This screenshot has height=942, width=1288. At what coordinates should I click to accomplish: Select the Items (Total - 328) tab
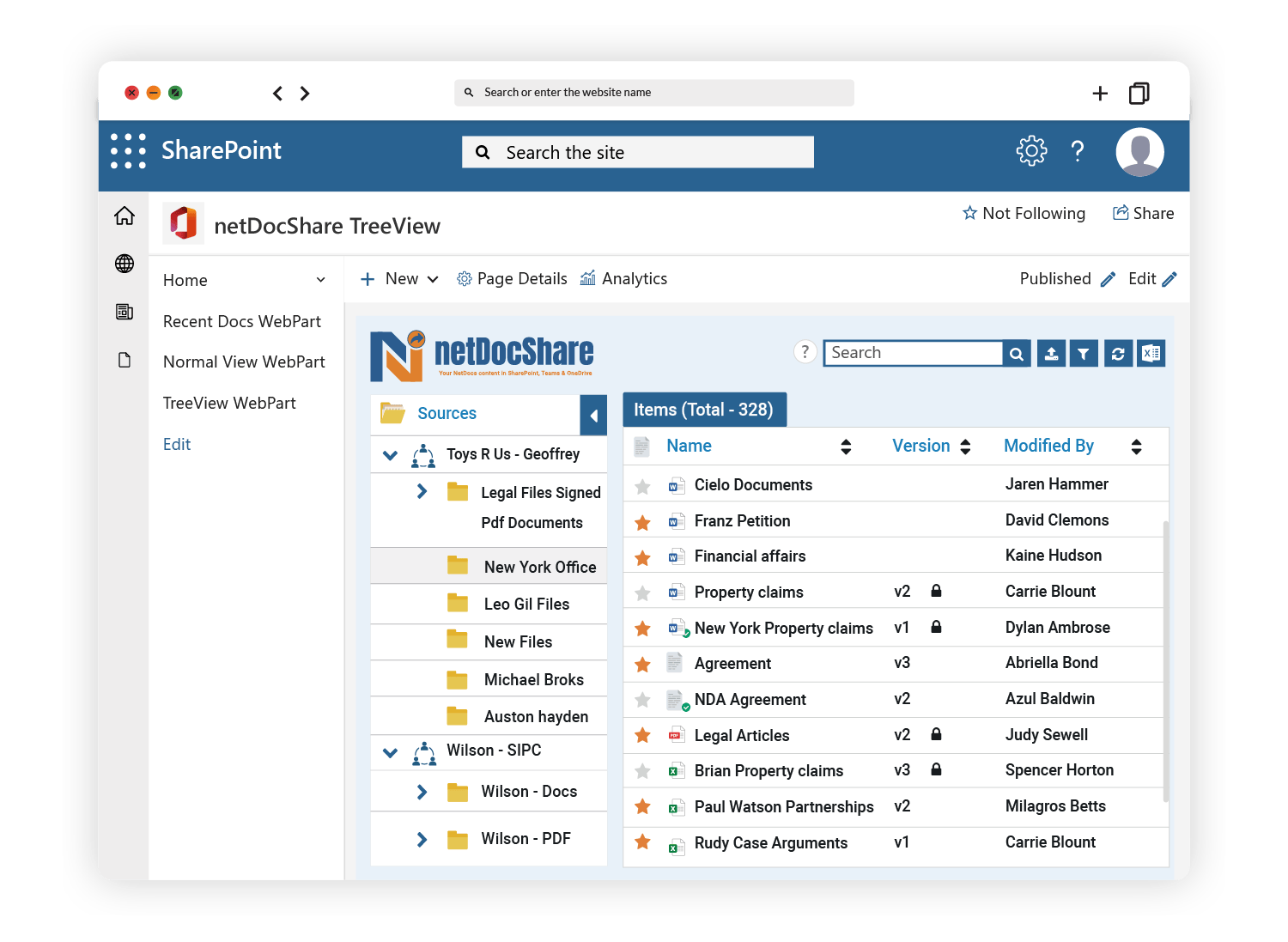tap(704, 410)
